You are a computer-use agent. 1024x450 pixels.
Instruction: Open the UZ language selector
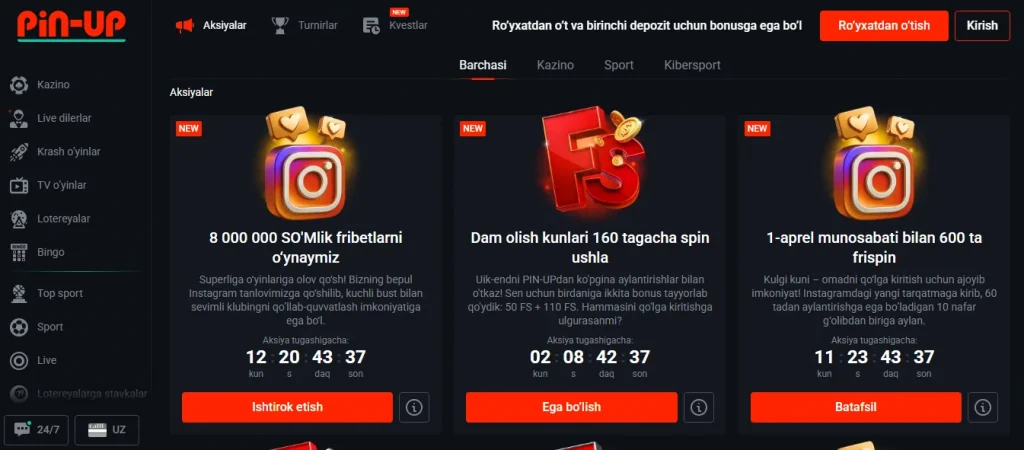[x=106, y=430]
